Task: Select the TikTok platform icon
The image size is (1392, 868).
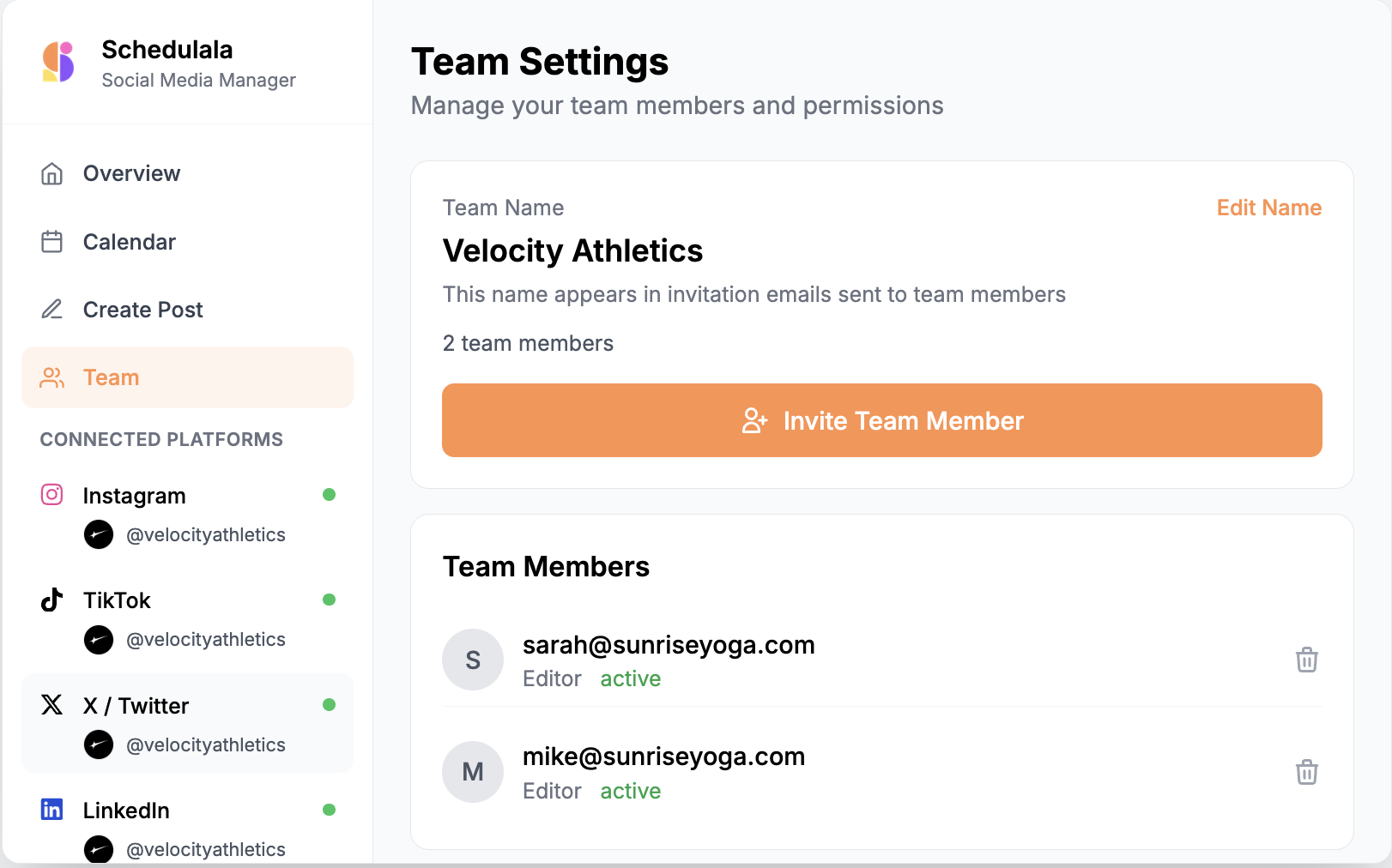Action: tap(51, 600)
